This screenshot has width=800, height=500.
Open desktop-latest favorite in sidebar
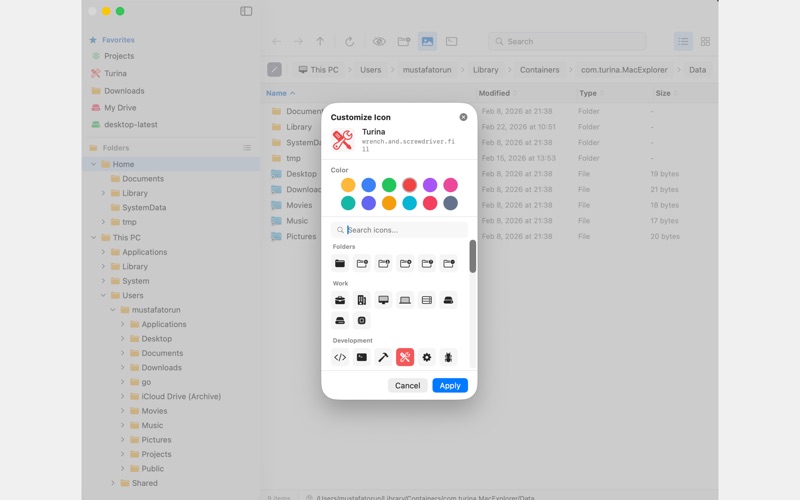tap(131, 124)
